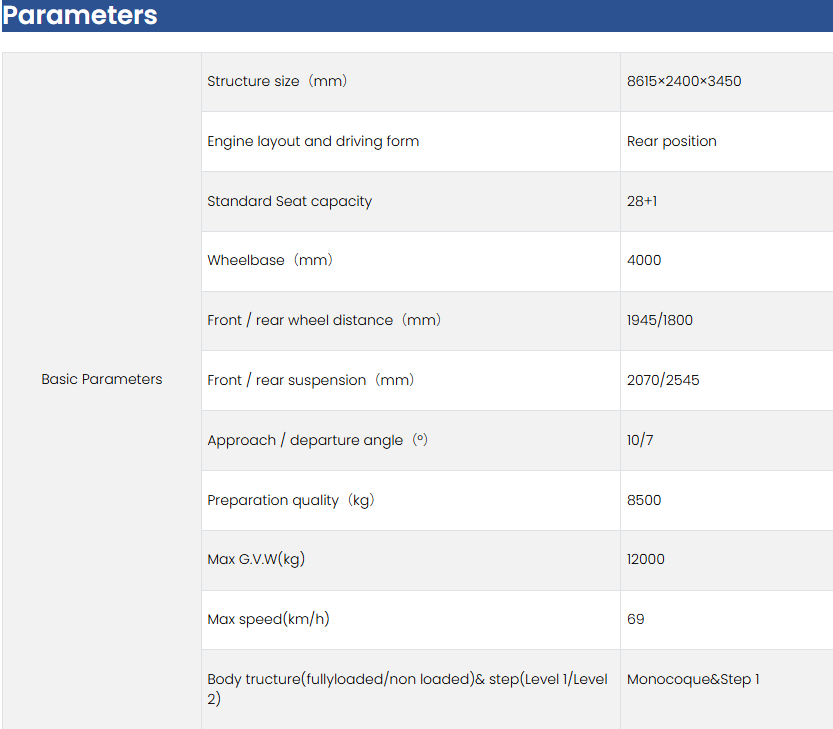
Task: Click Front / rear wheel distance label
Action: pos(324,320)
